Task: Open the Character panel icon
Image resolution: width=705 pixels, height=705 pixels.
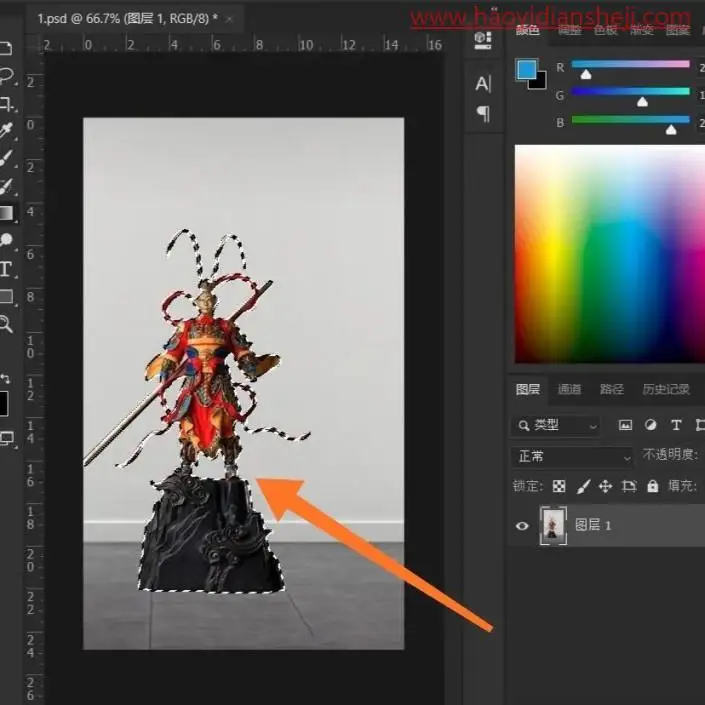Action: pyautogui.click(x=483, y=84)
